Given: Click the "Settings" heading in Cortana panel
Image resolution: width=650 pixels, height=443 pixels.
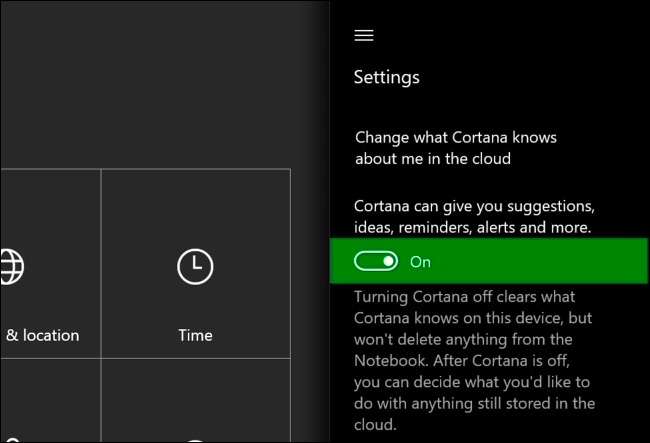Looking at the screenshot, I should click(x=387, y=77).
